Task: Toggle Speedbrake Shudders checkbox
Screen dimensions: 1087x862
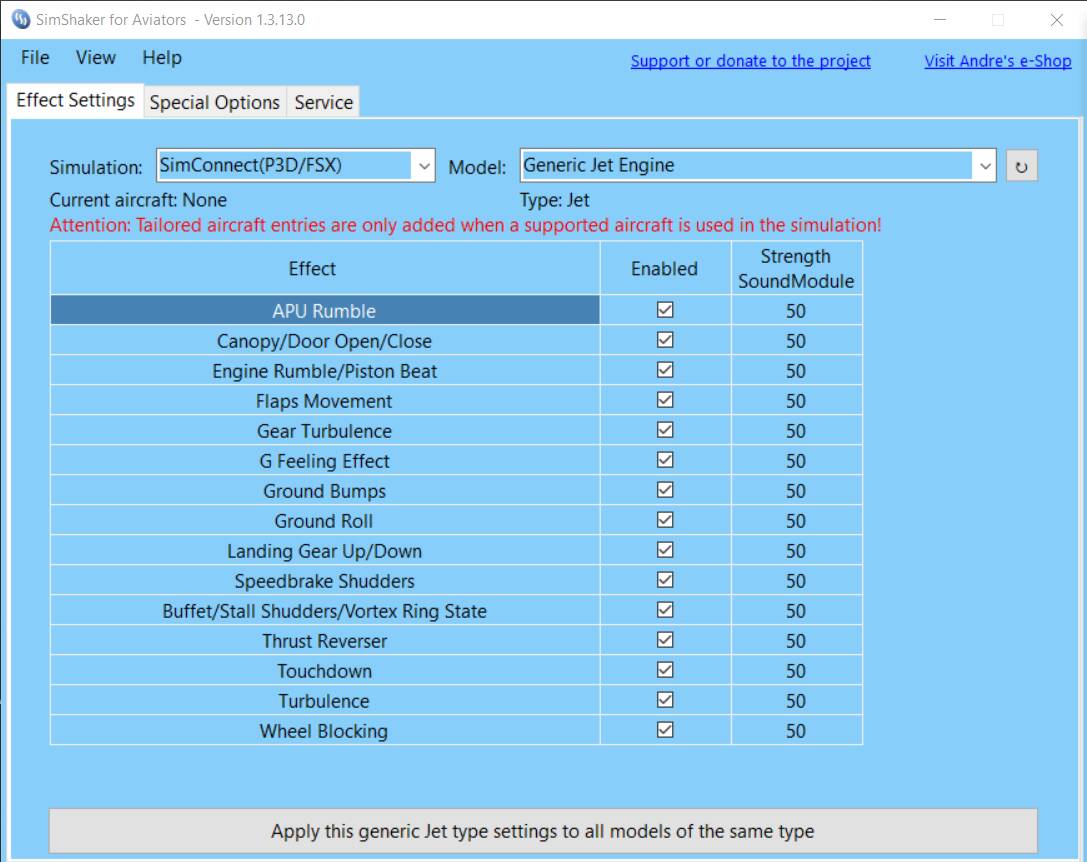Action: [x=665, y=580]
